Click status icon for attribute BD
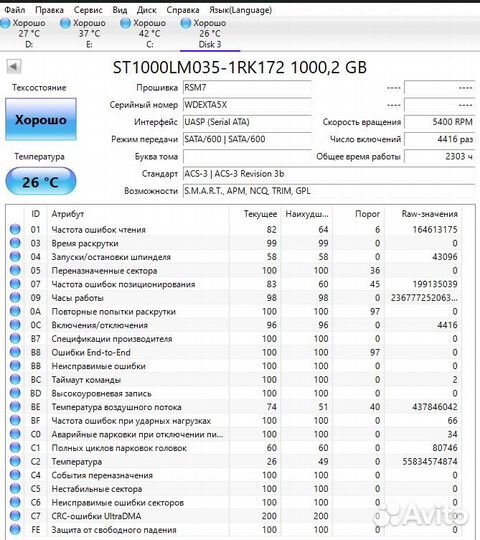The width and height of the screenshot is (480, 540). 15,393
